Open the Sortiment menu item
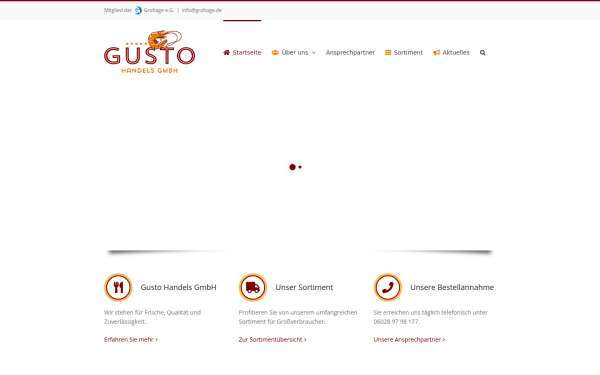 [x=404, y=52]
